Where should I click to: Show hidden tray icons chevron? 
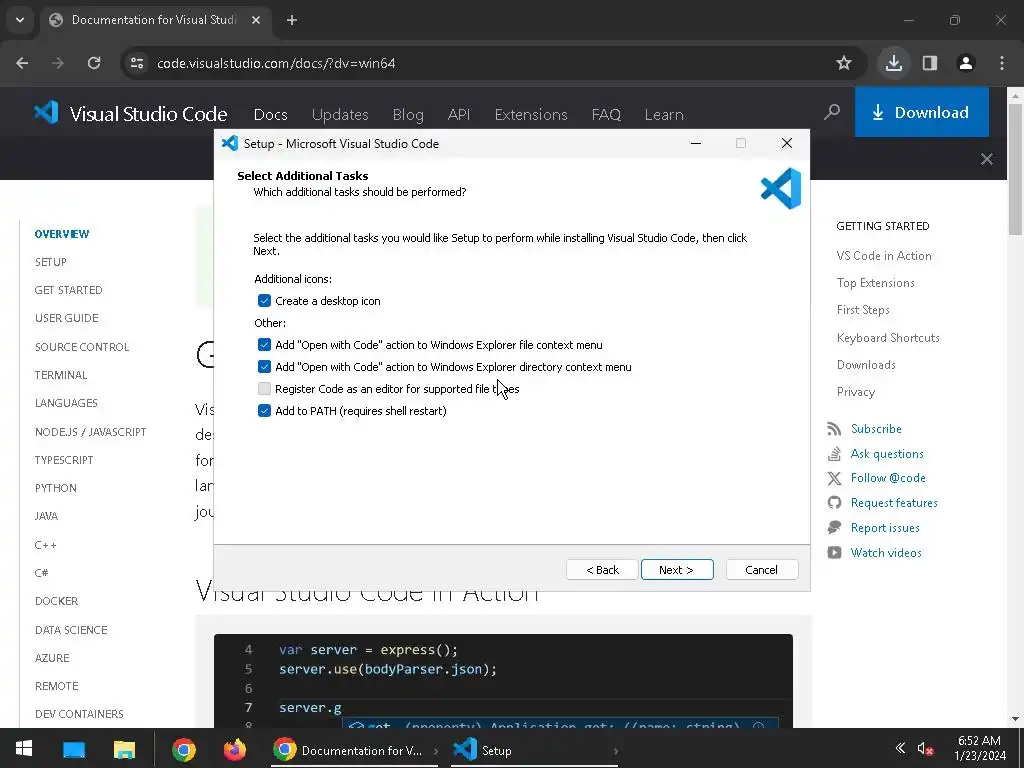point(900,748)
